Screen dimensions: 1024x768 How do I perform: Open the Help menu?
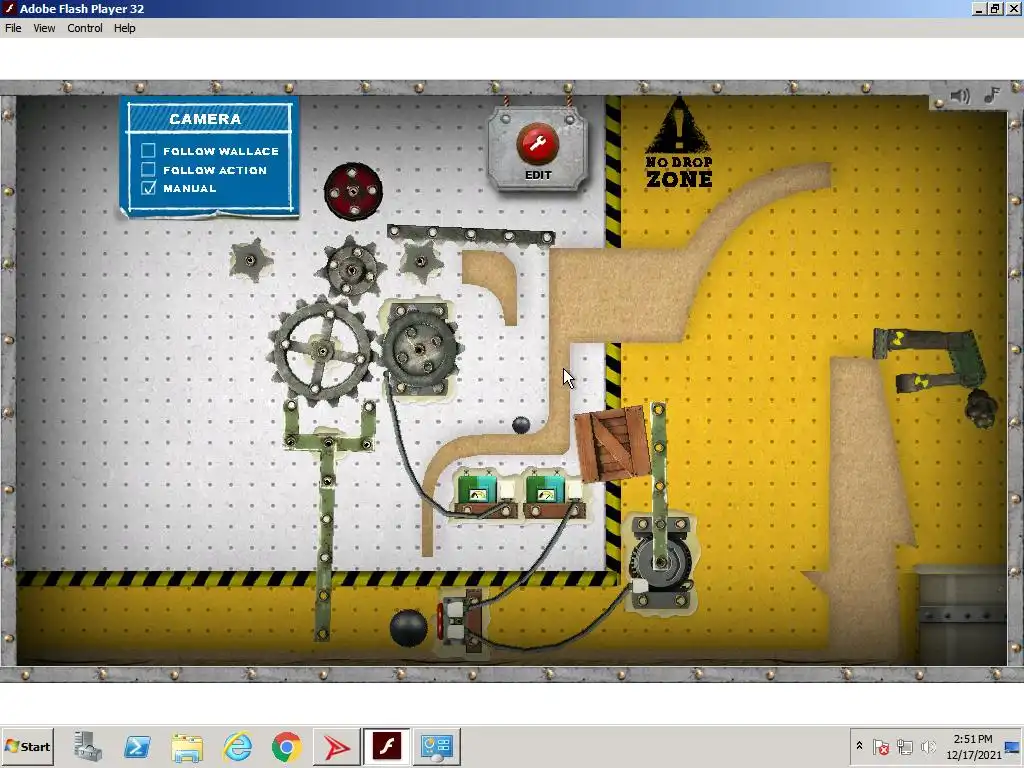124,28
